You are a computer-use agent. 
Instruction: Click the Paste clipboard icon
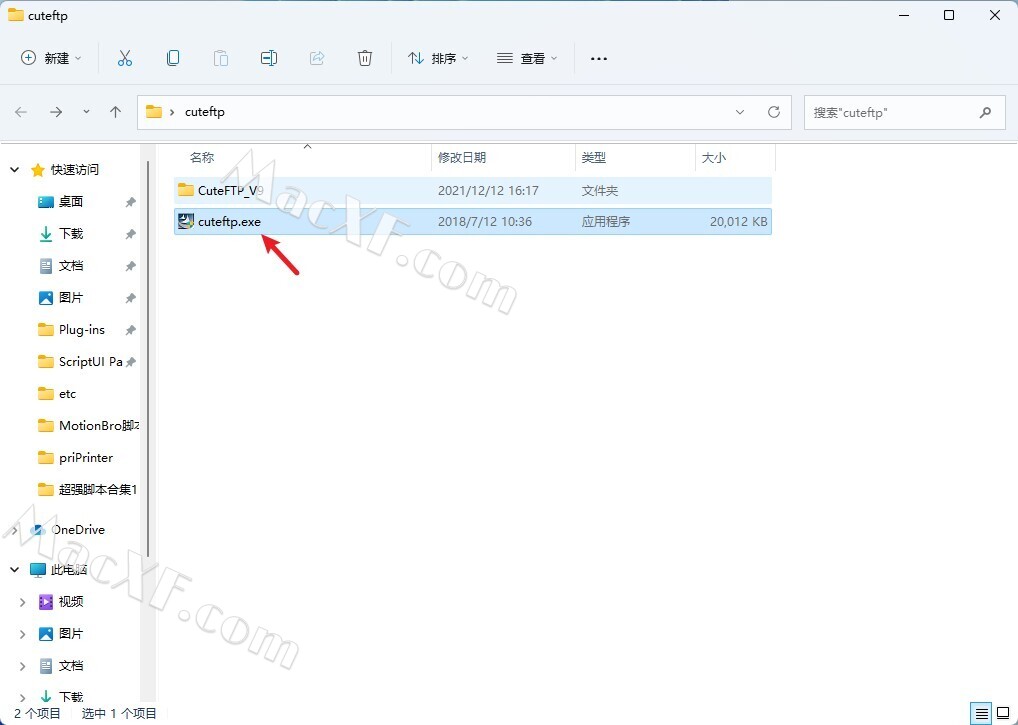pos(221,58)
